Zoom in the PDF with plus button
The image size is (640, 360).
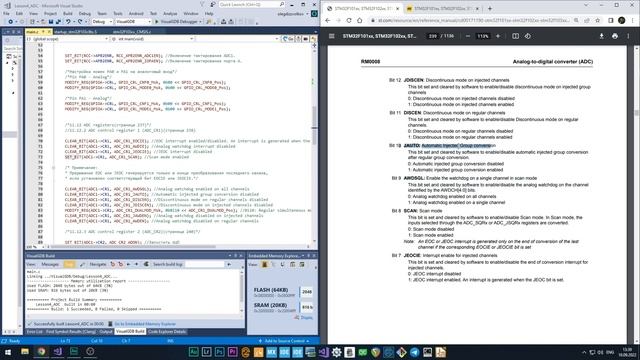498,36
